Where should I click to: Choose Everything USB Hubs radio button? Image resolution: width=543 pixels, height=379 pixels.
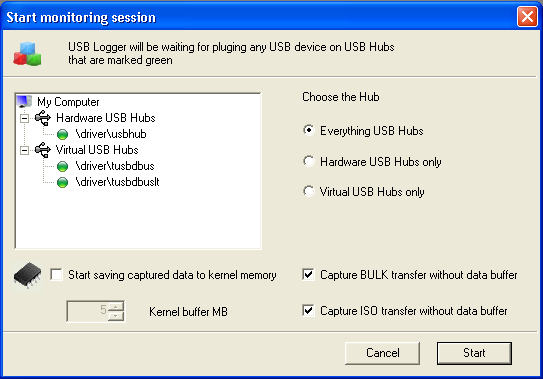[309, 130]
